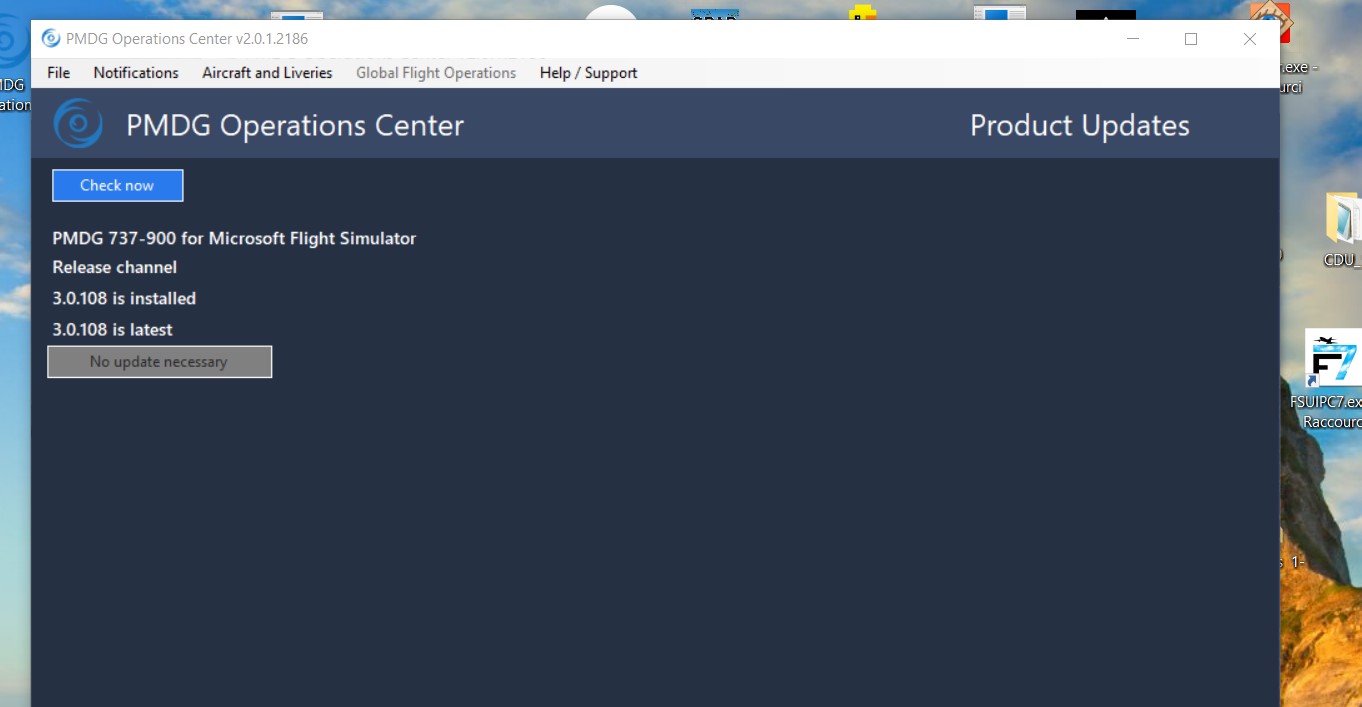
Task: Click the 3.0.108 is installed text
Action: coord(124,298)
